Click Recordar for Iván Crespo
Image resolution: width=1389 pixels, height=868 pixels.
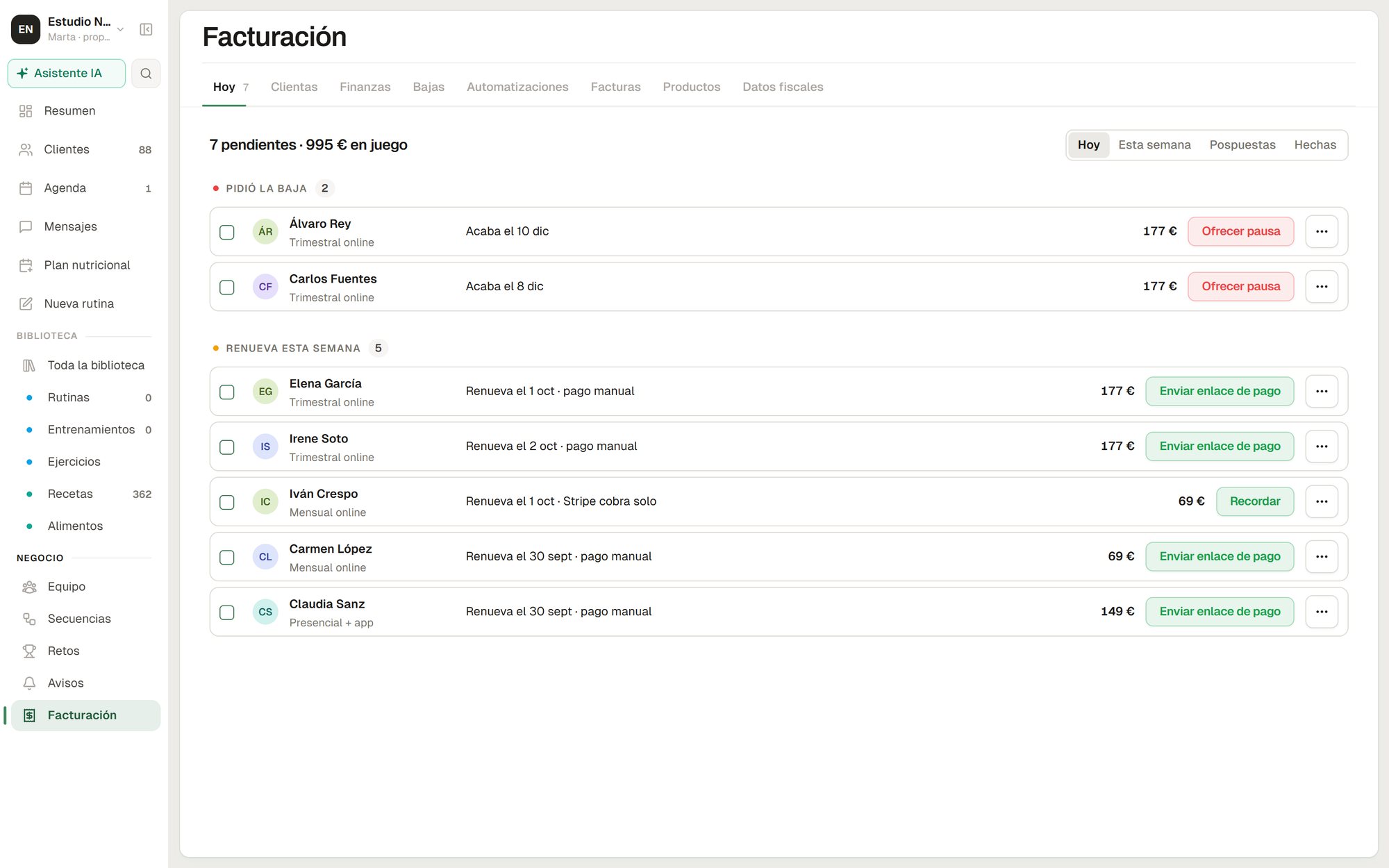(x=1254, y=501)
